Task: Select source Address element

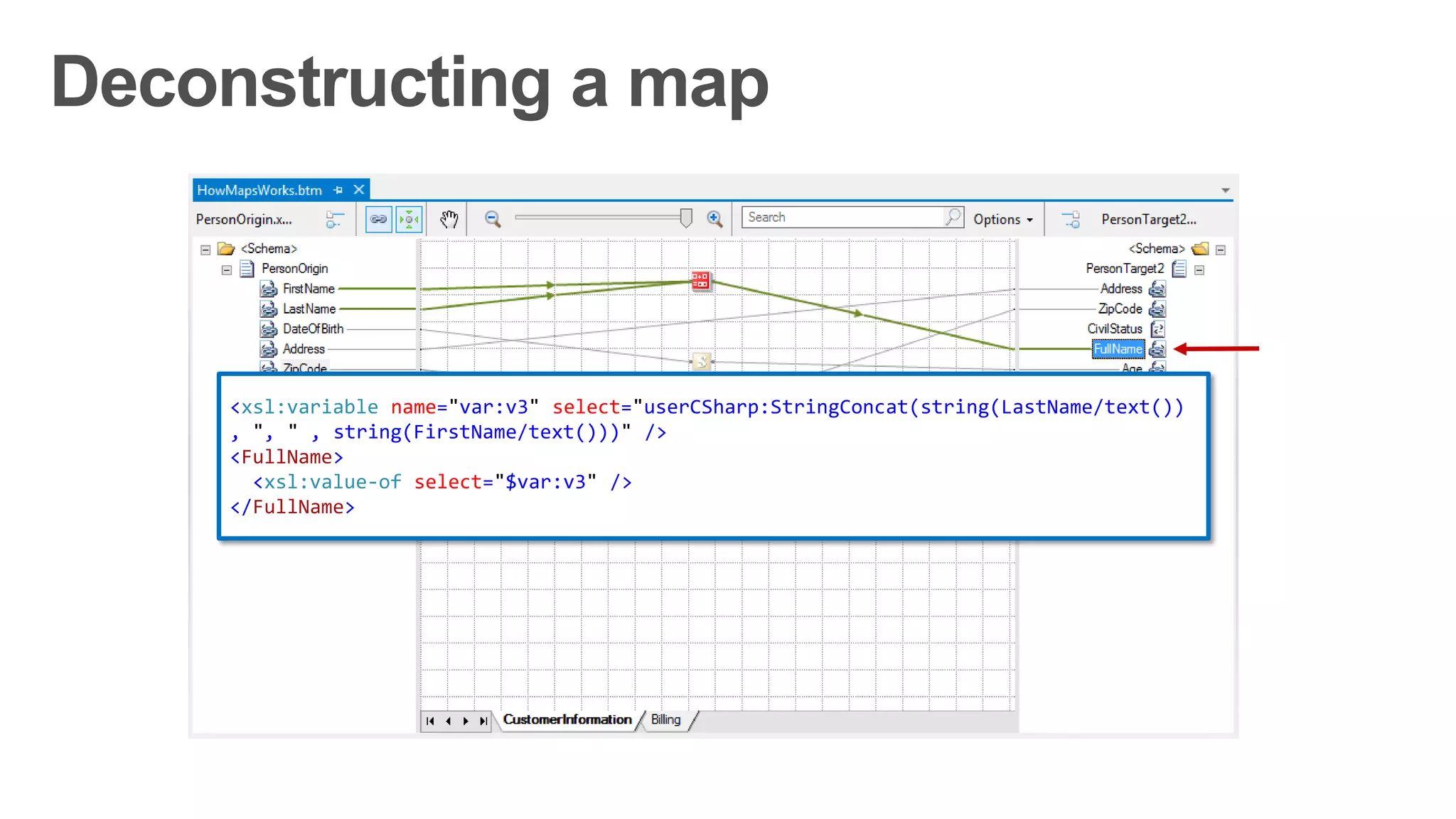Action: [304, 349]
